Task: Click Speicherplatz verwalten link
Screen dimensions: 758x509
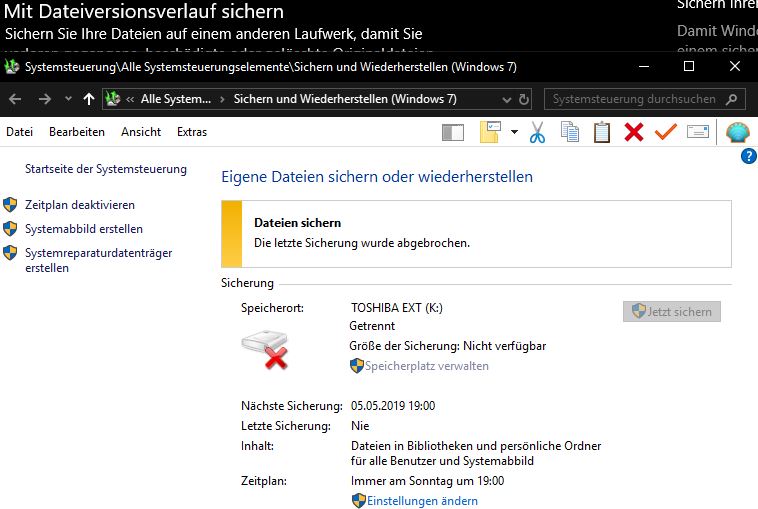Action: tap(426, 366)
